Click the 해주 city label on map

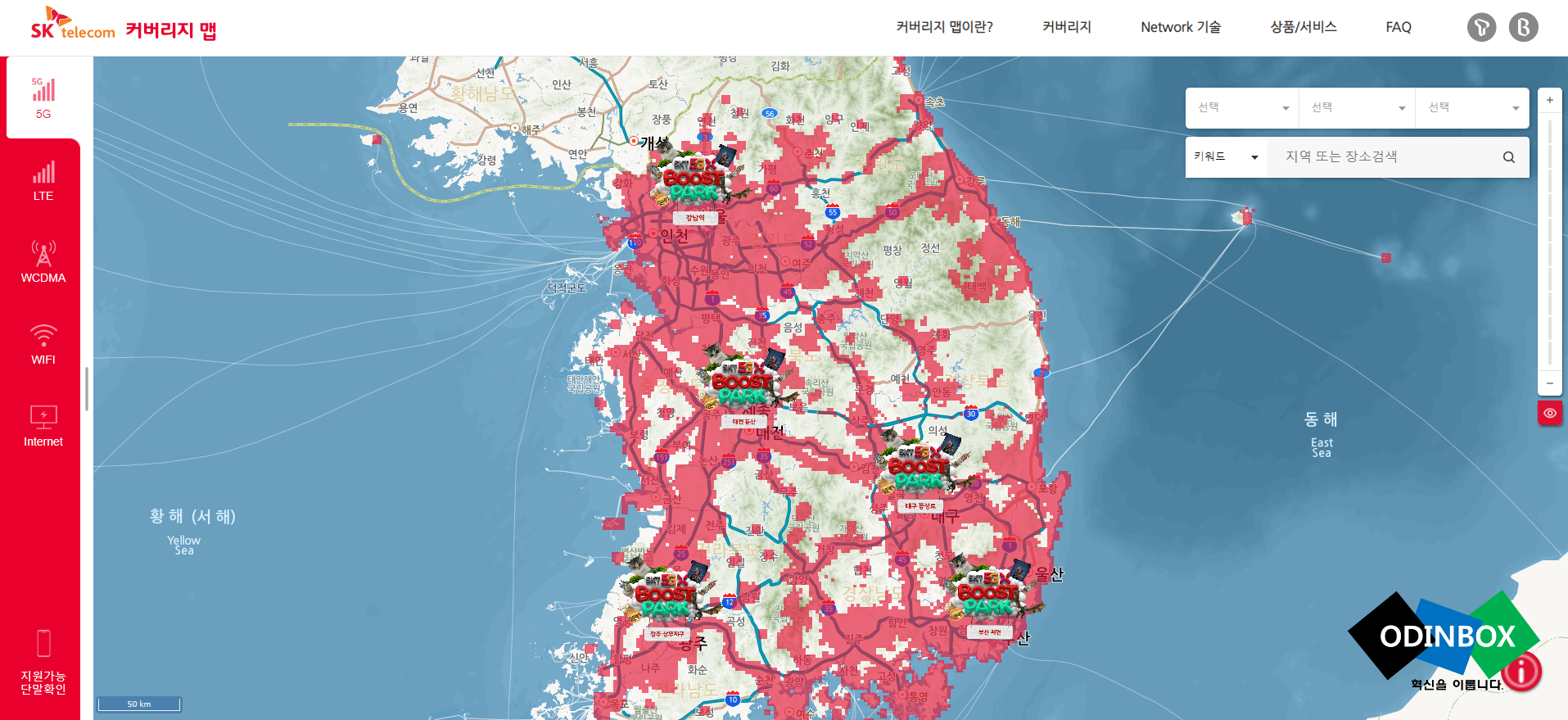pos(531,130)
